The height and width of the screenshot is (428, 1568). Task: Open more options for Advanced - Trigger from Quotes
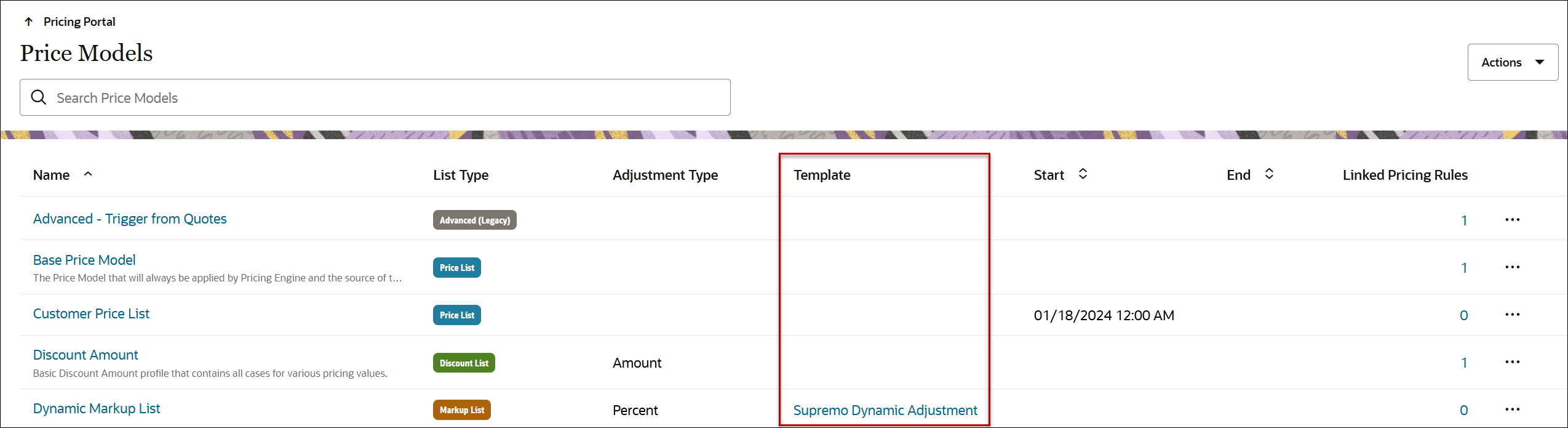(1512, 220)
